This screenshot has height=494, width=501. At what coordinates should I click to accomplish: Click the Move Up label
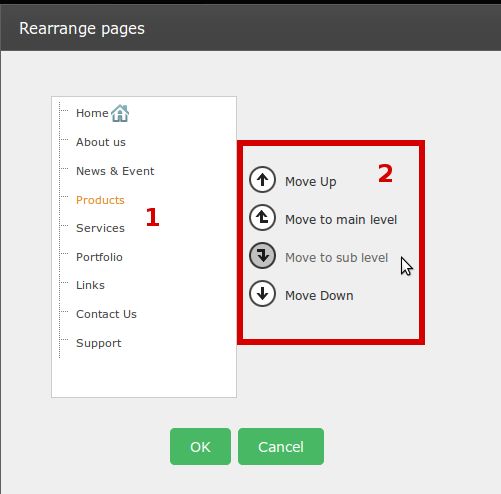pos(311,182)
